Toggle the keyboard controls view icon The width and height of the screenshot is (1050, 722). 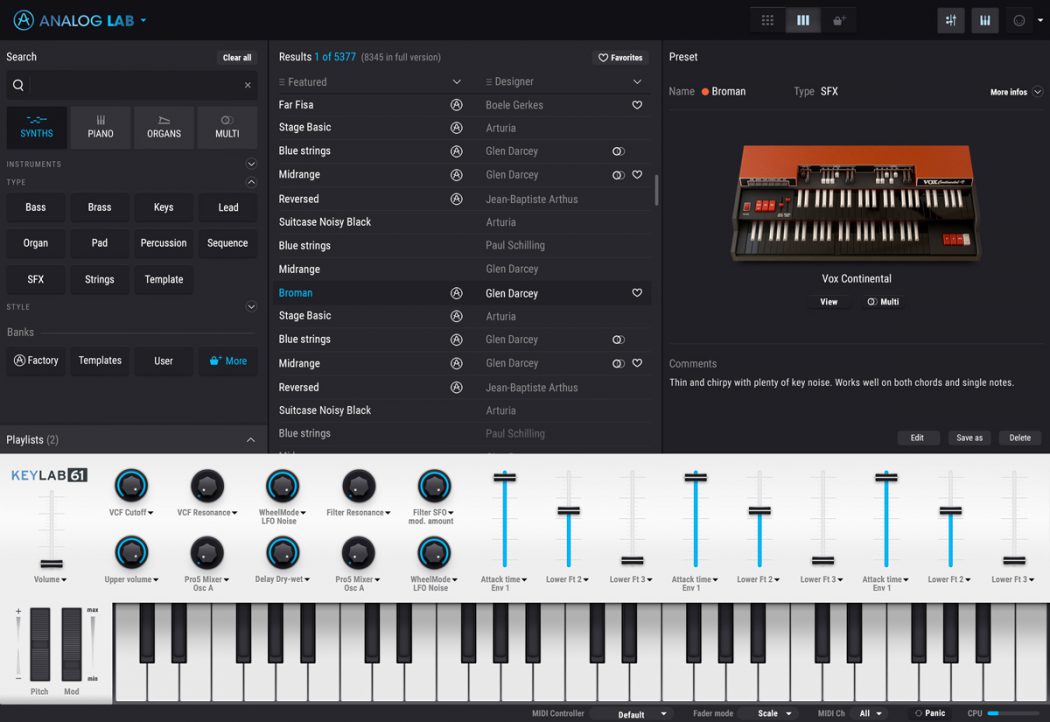click(985, 20)
